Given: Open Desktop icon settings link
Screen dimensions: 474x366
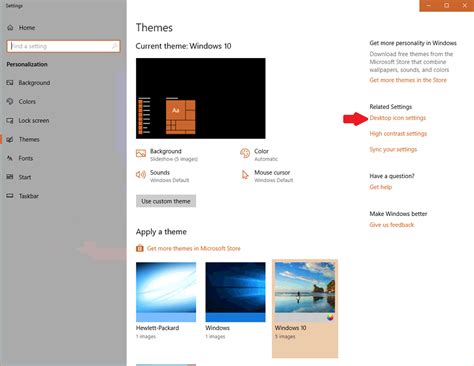Looking at the screenshot, I should point(398,118).
